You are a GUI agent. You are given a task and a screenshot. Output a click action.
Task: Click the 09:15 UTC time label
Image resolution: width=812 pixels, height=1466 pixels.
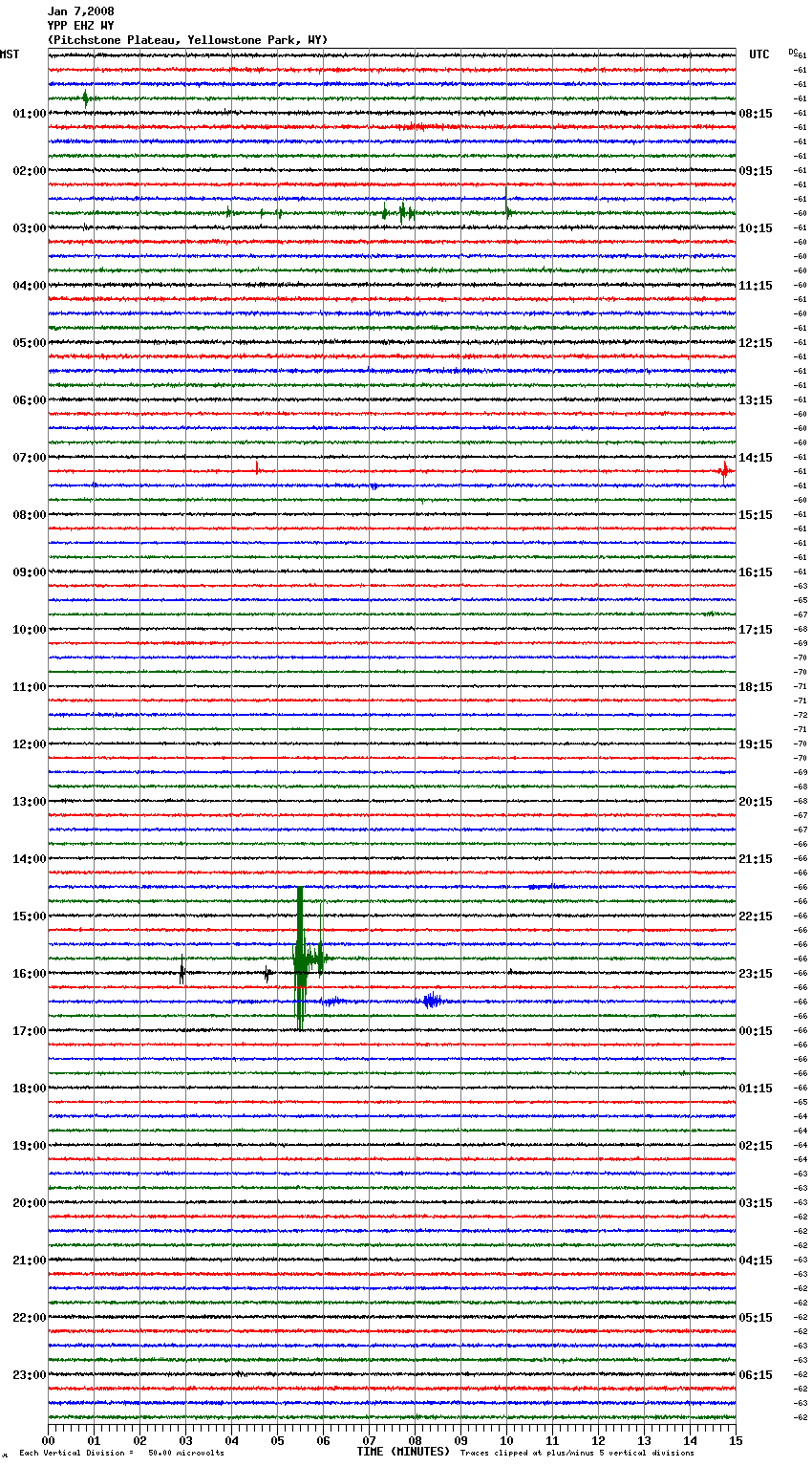(756, 171)
